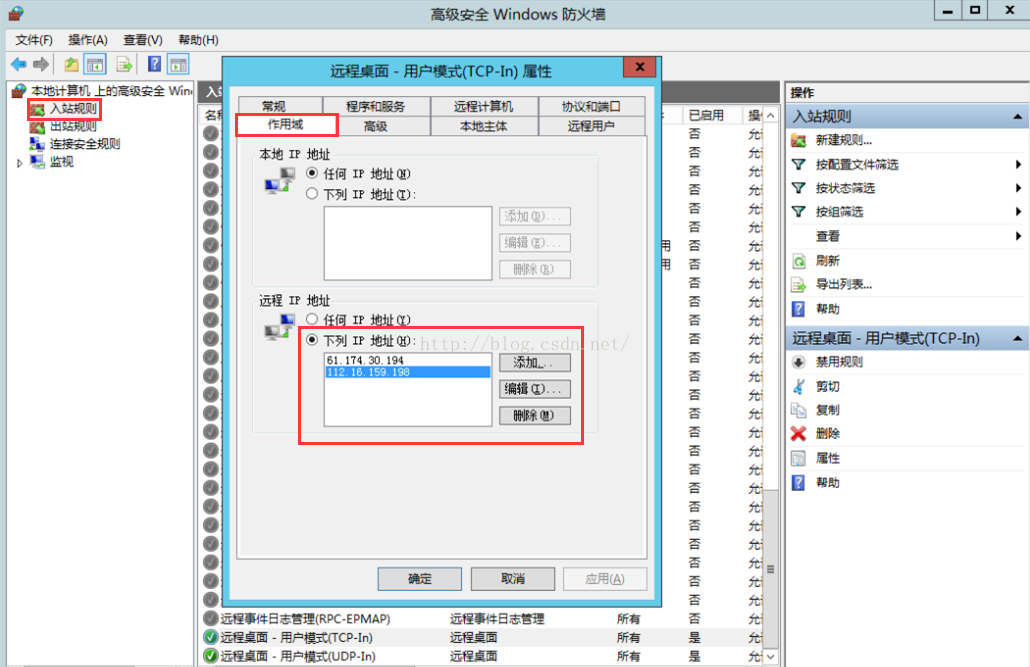Confirm dialog with OK (确定) button
This screenshot has height=667, width=1030.
coord(420,579)
